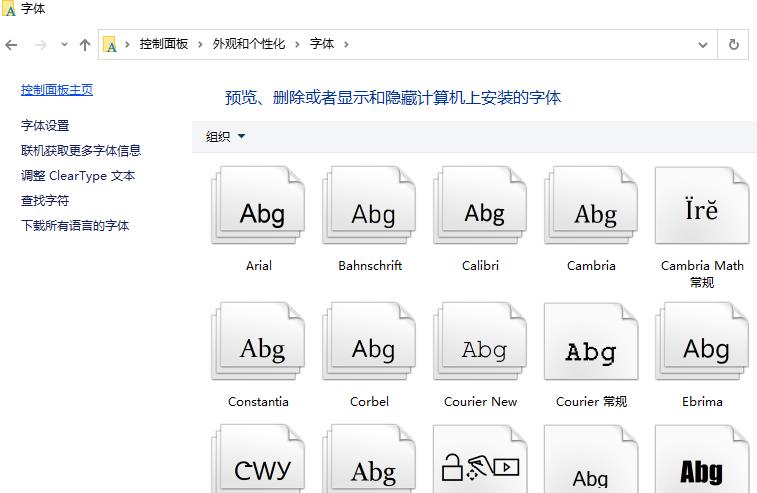Go up one folder level arrow
Image resolution: width=757 pixels, height=493 pixels.
(85, 45)
